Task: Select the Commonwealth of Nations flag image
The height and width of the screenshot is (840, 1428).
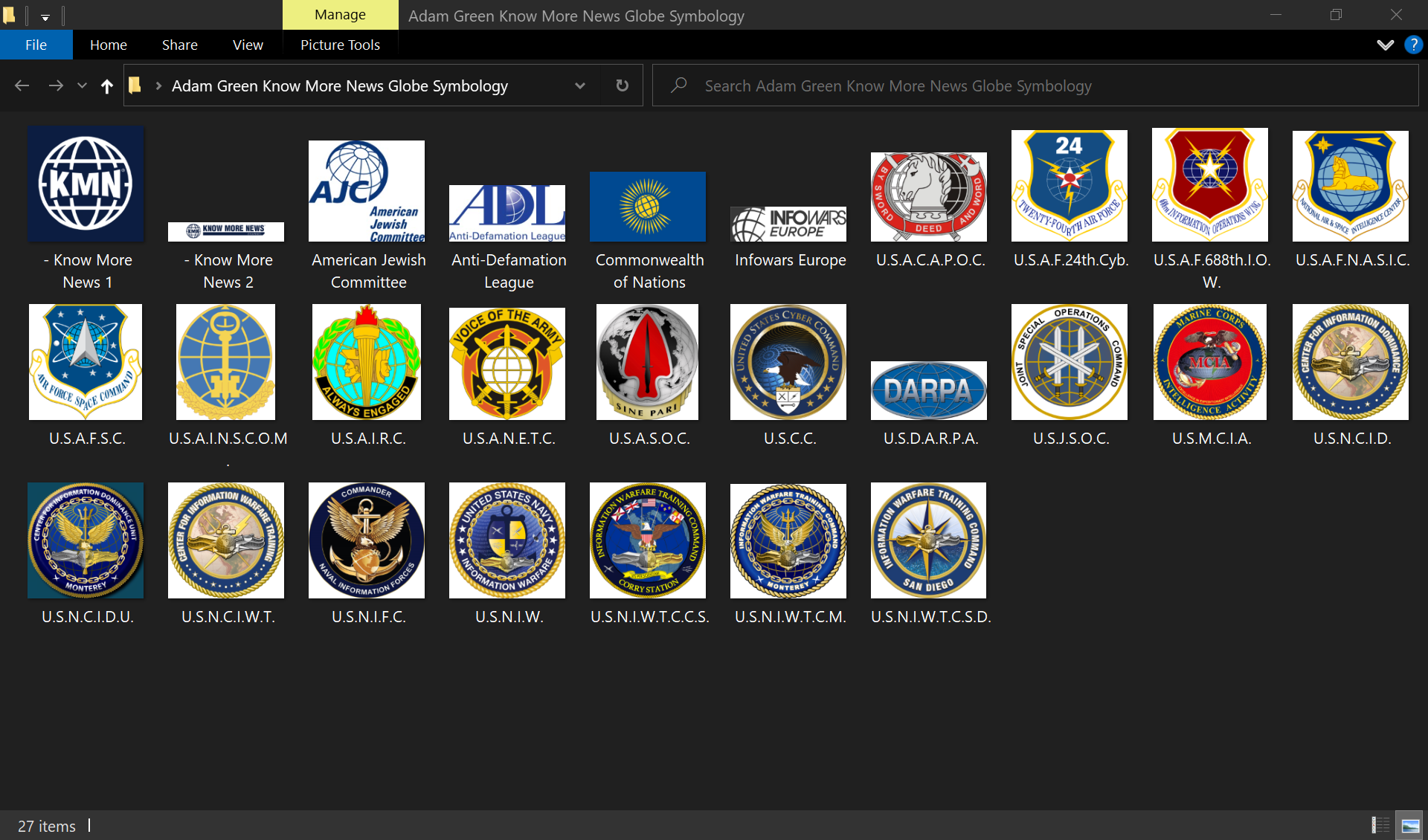Action: [x=648, y=207]
